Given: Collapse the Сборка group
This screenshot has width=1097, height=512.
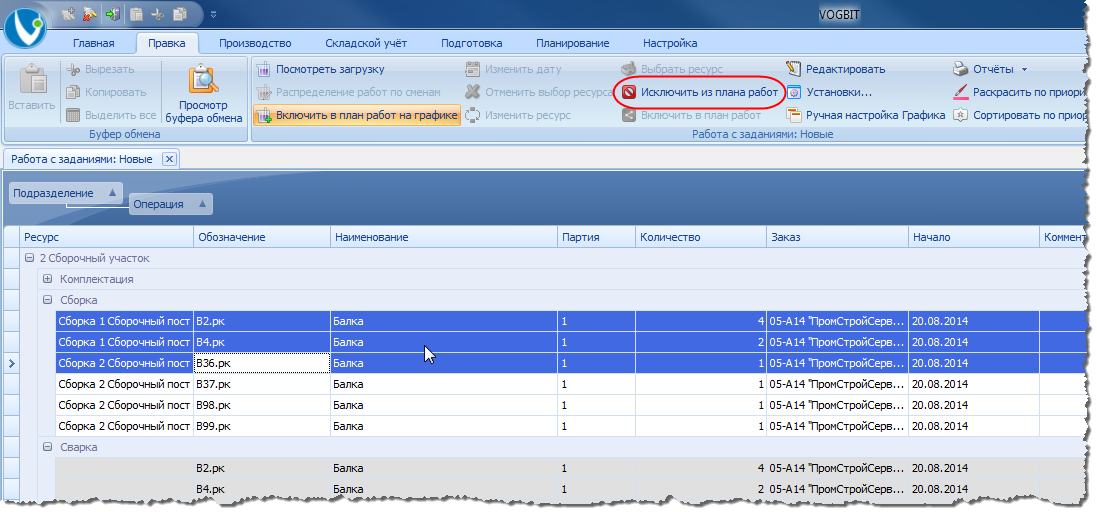Looking at the screenshot, I should pyautogui.click(x=48, y=300).
